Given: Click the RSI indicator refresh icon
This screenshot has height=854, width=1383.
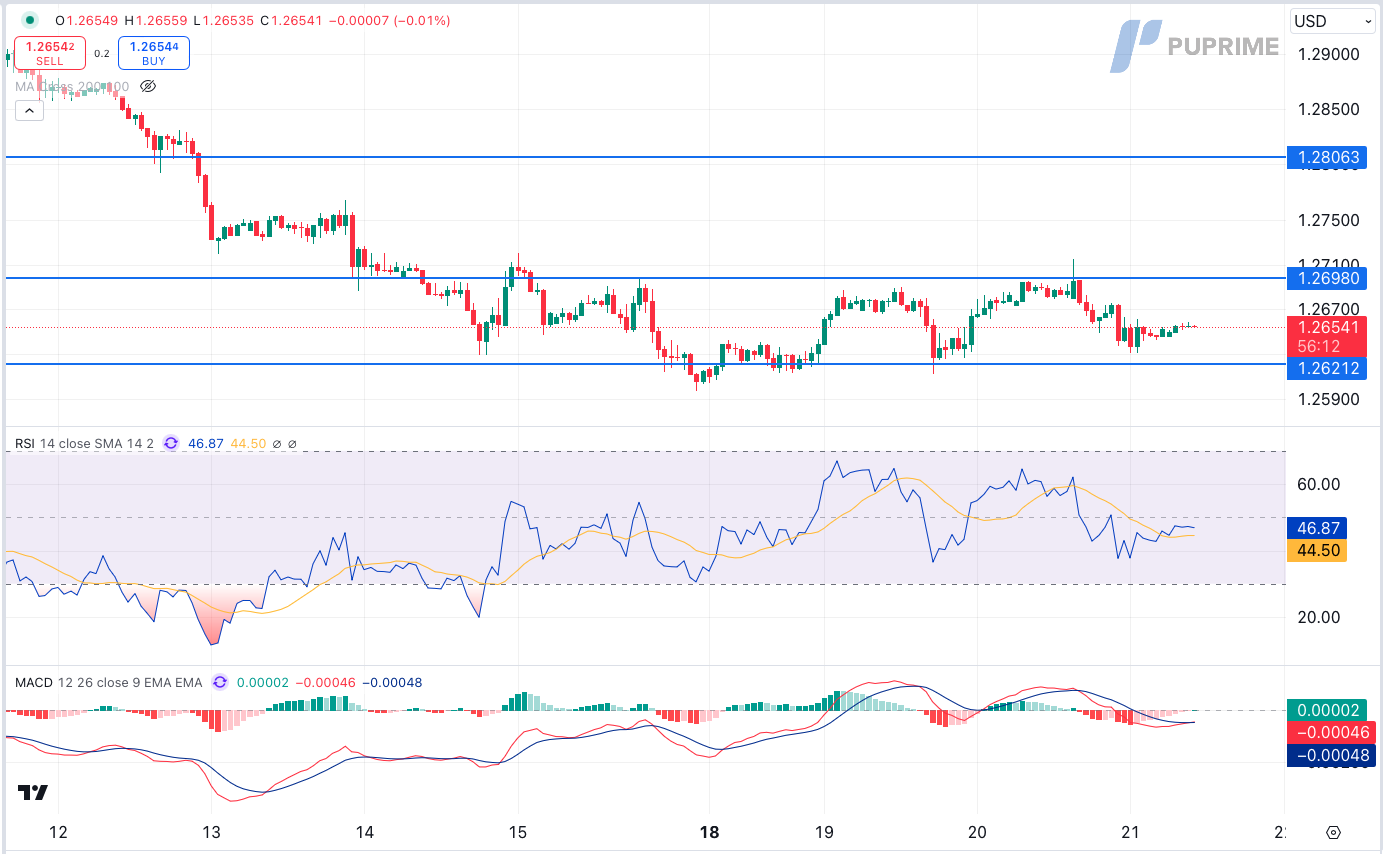Looking at the screenshot, I should [x=171, y=443].
